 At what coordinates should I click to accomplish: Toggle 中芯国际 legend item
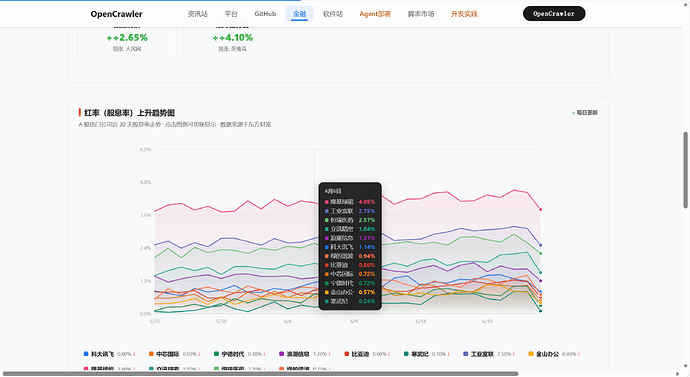174,354
